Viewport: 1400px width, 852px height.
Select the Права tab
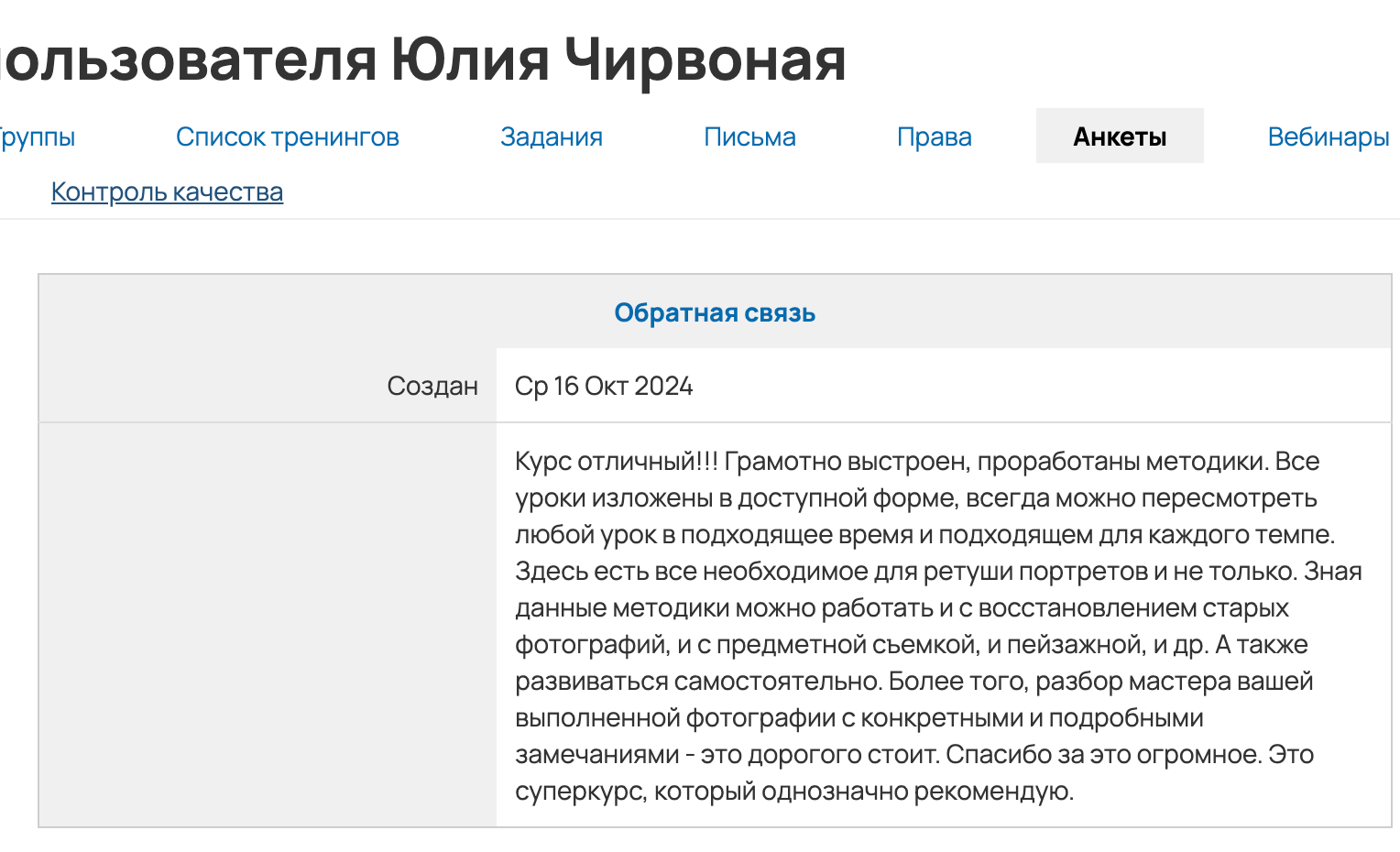(x=934, y=137)
